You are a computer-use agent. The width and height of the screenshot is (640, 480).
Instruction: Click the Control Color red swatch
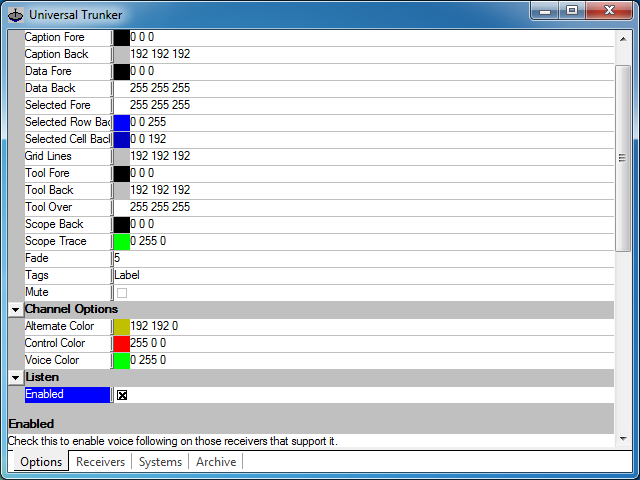[x=122, y=344]
